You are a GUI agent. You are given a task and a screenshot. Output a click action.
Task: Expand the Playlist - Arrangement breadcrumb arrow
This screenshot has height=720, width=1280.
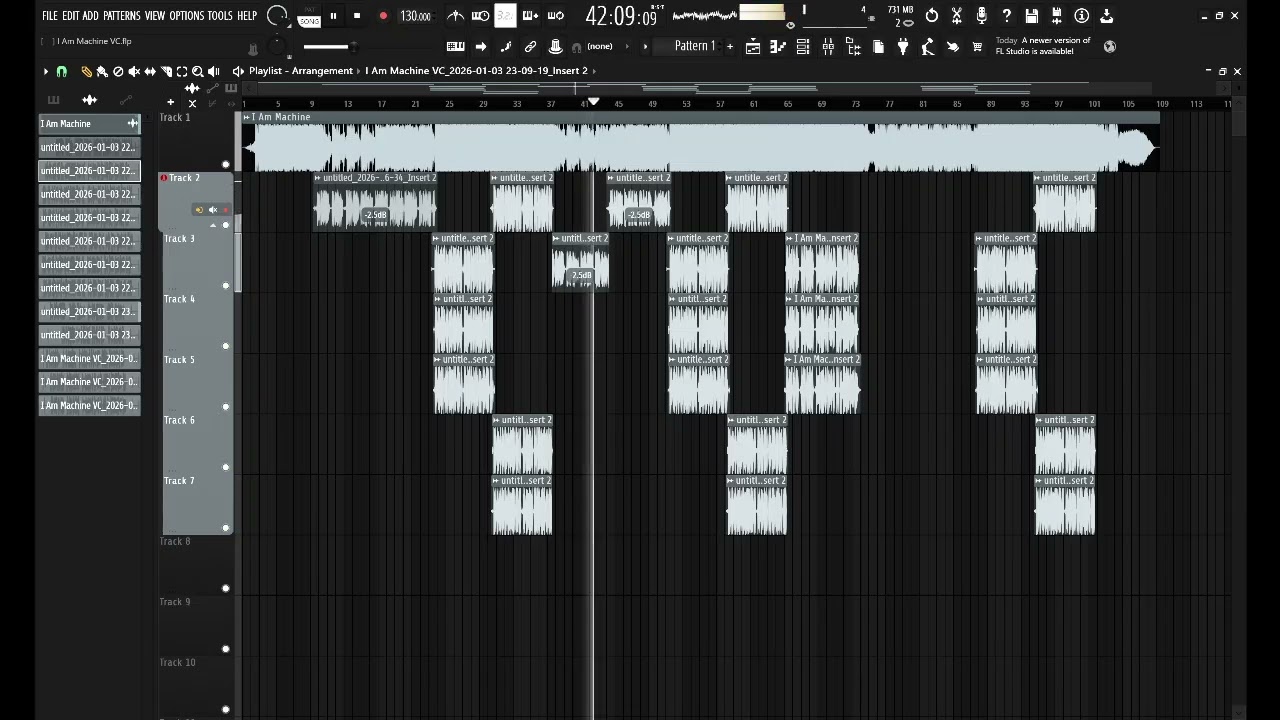pyautogui.click(x=359, y=71)
